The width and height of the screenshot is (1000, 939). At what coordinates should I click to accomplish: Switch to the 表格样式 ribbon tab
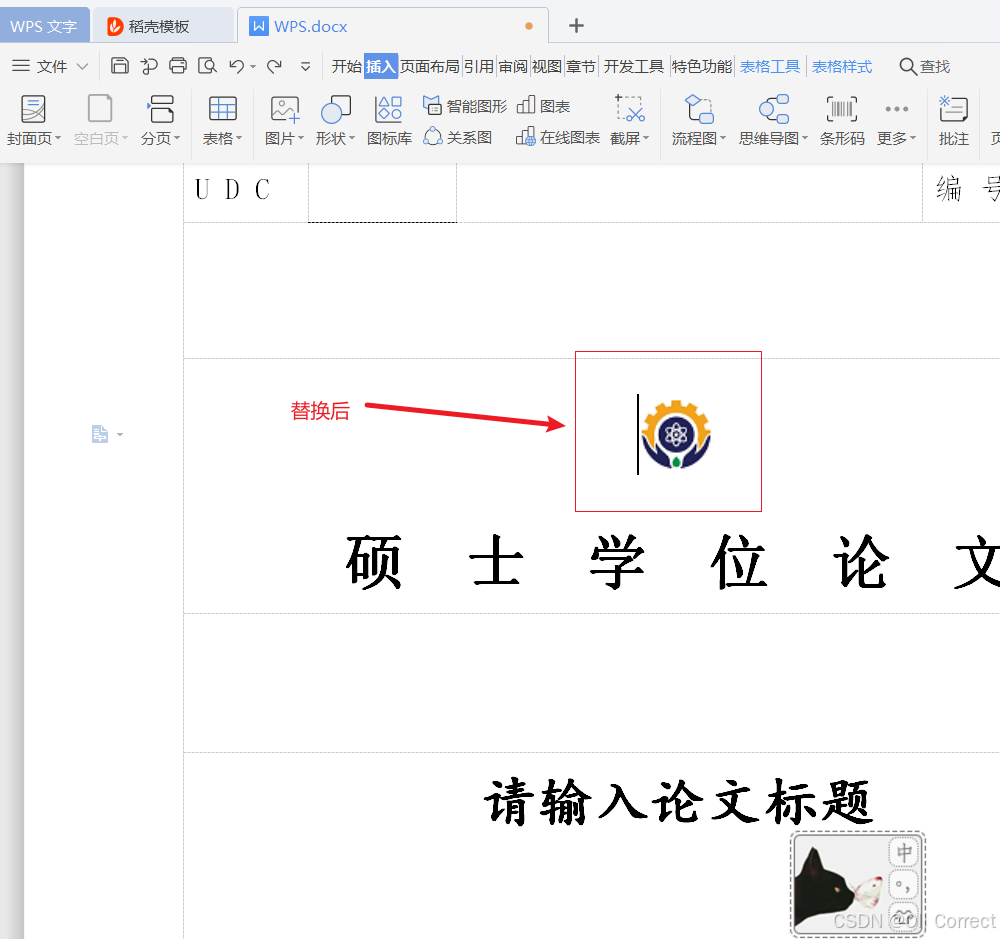click(x=842, y=66)
